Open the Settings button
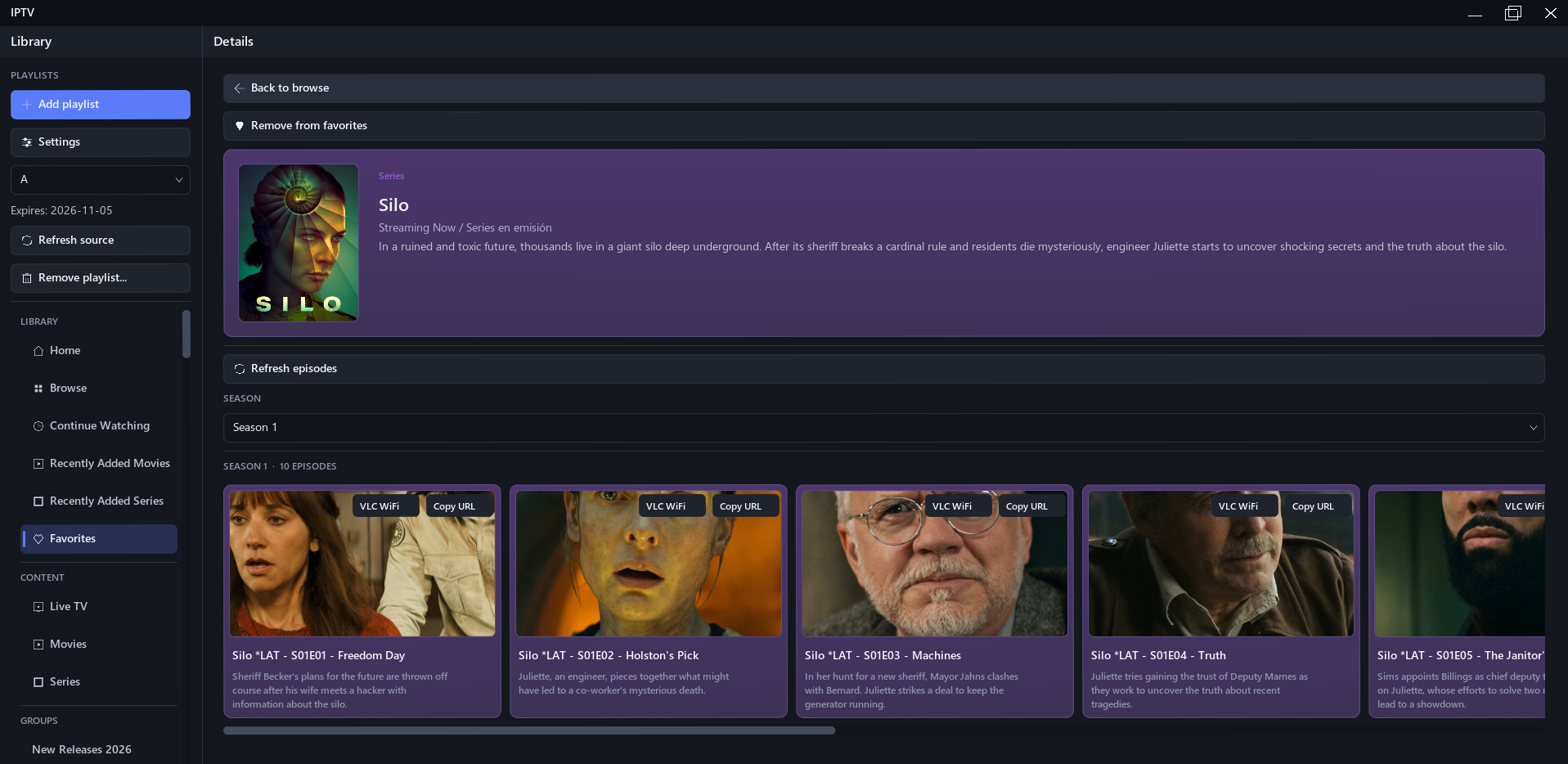This screenshot has width=1568, height=764. click(x=101, y=142)
